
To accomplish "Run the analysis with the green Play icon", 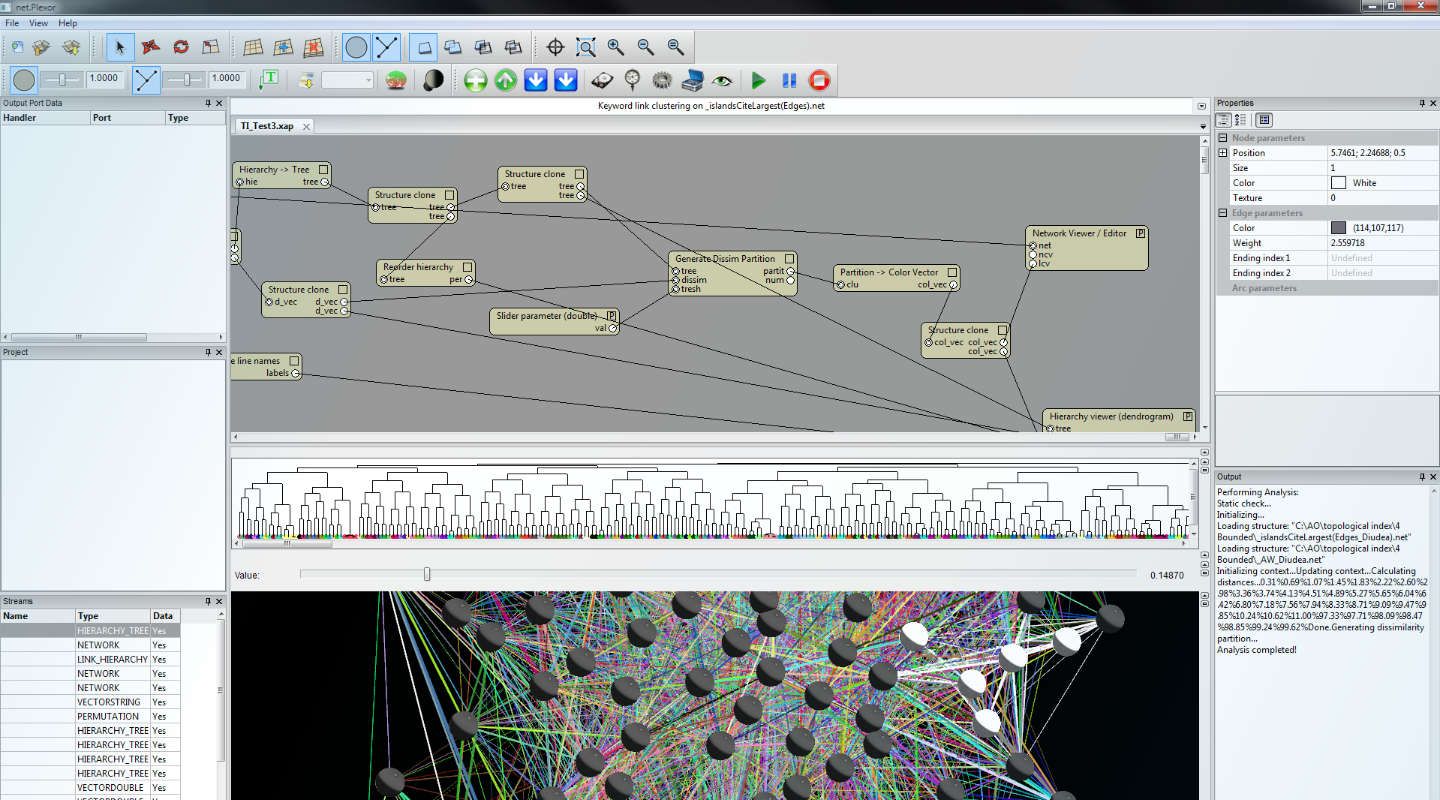I will [757, 80].
